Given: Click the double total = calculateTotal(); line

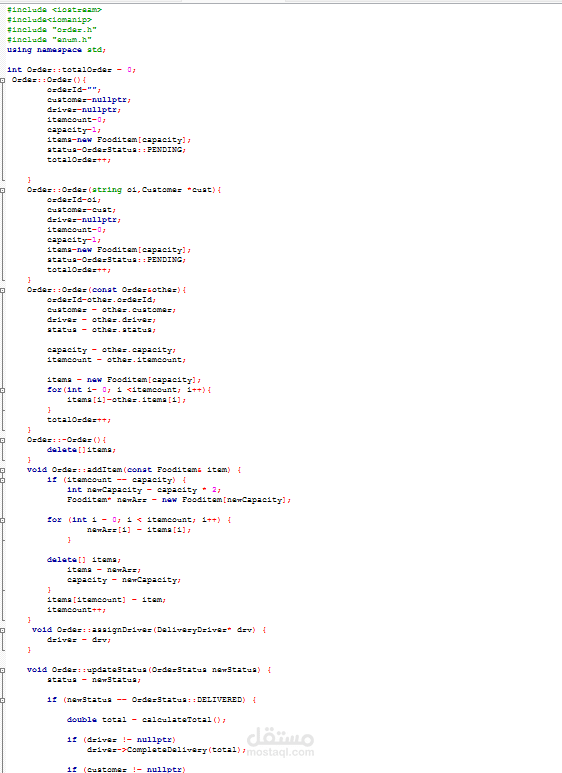Looking at the screenshot, I should pos(146,720).
